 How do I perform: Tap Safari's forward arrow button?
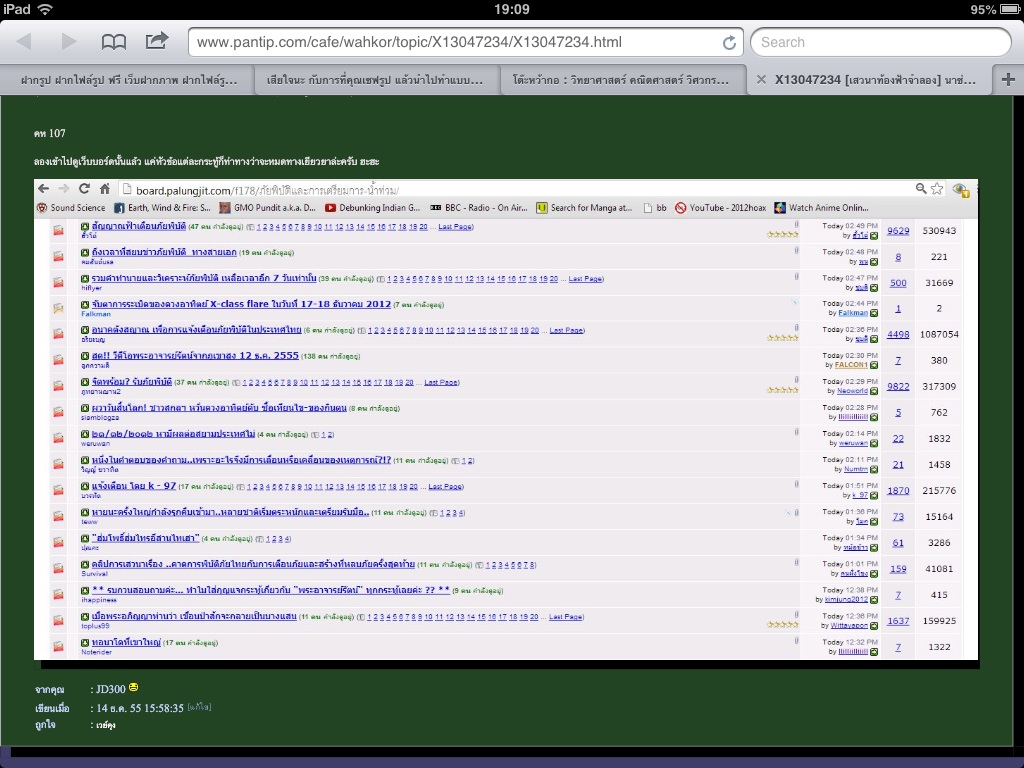pyautogui.click(x=69, y=42)
